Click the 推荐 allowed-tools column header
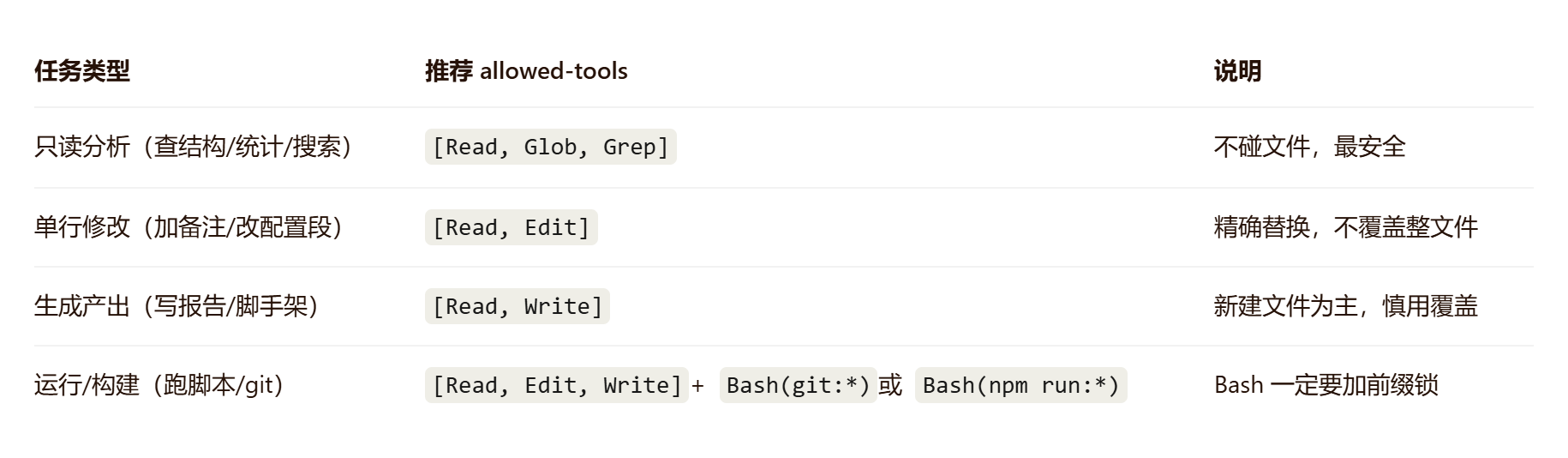The width and height of the screenshot is (1568, 458). click(x=526, y=71)
